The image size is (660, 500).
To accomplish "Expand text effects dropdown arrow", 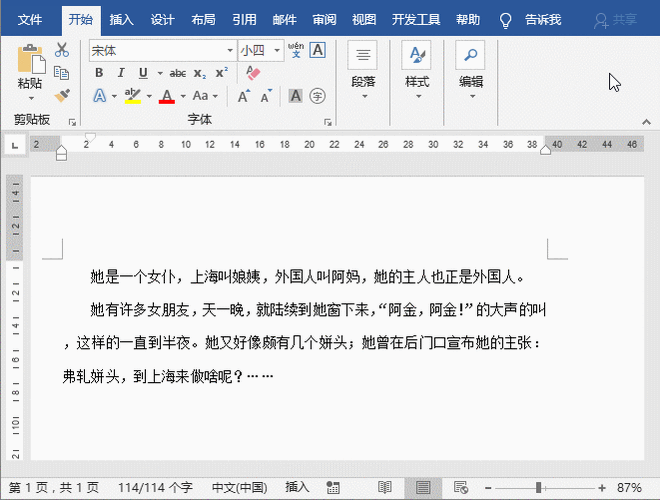I will [114, 96].
